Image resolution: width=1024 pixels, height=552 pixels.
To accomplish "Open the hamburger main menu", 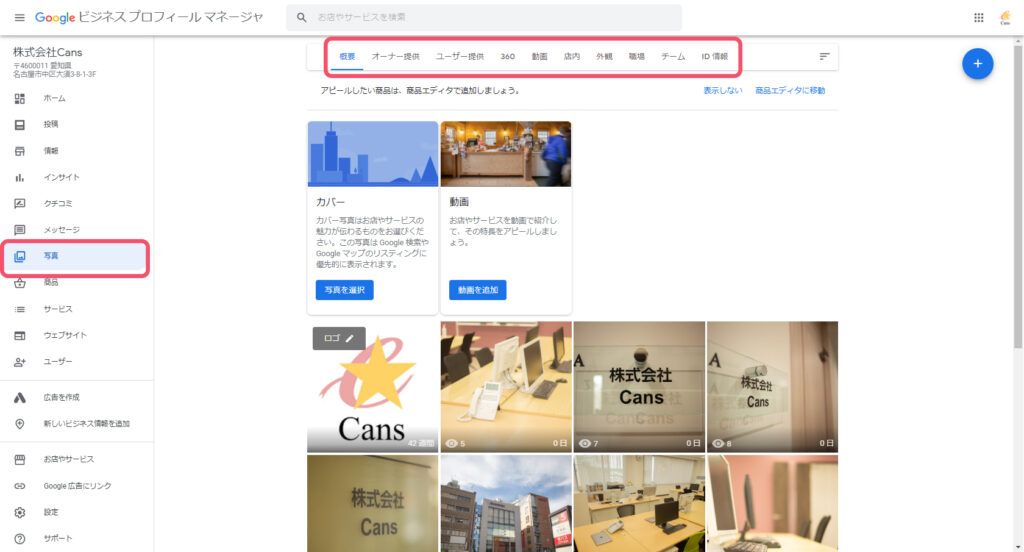I will click(19, 18).
